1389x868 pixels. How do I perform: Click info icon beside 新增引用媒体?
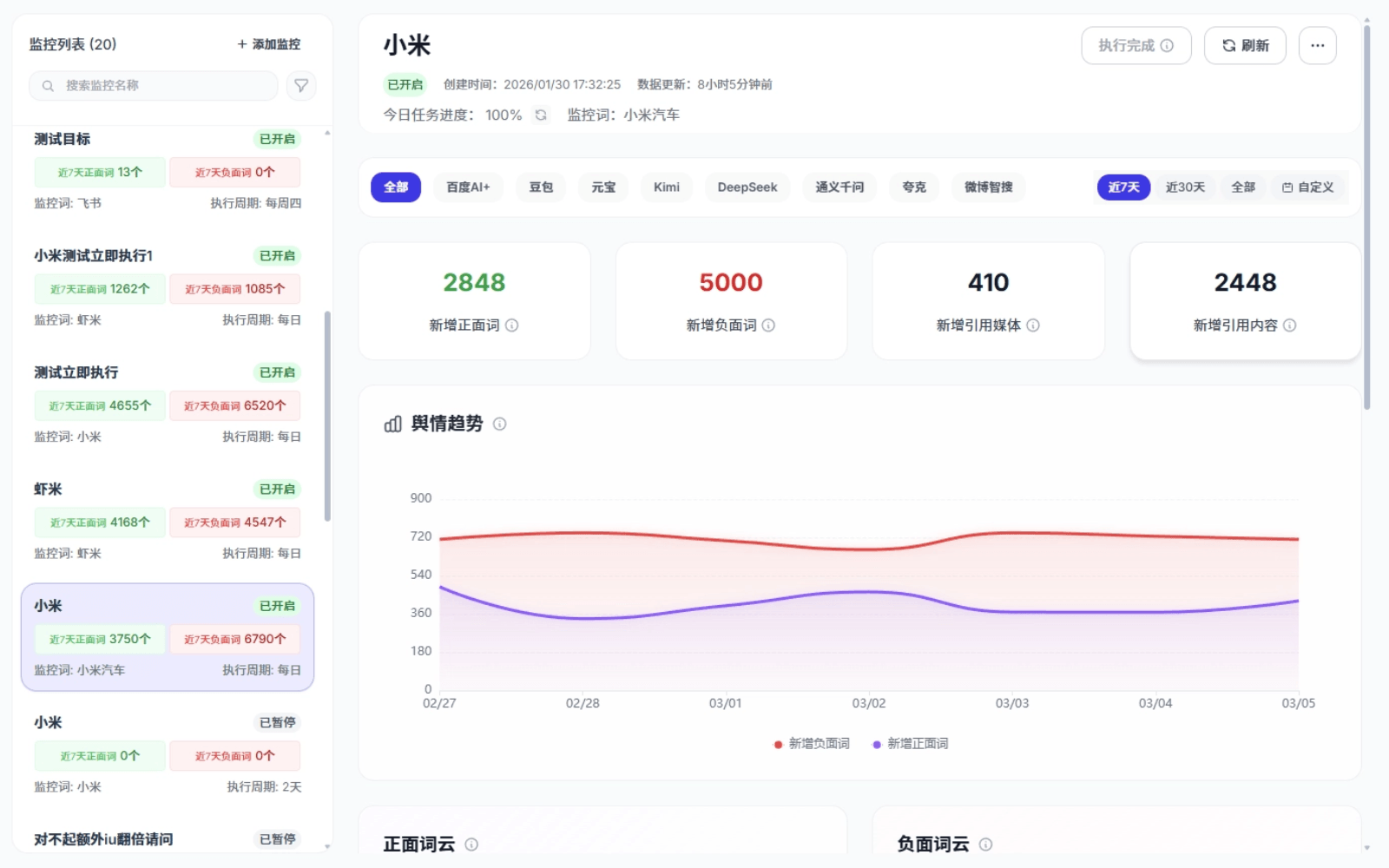(x=1033, y=325)
